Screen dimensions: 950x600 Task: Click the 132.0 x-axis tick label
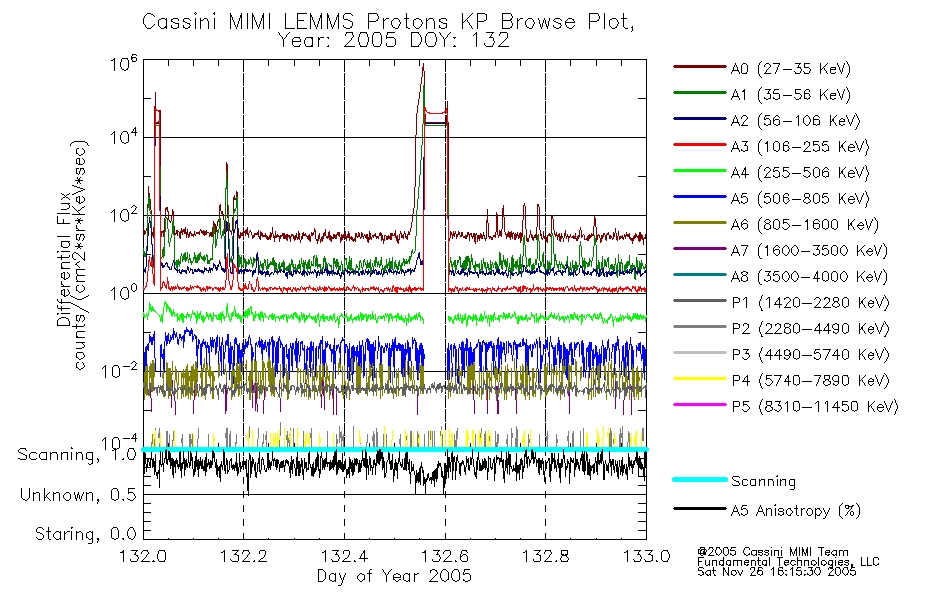coord(142,556)
